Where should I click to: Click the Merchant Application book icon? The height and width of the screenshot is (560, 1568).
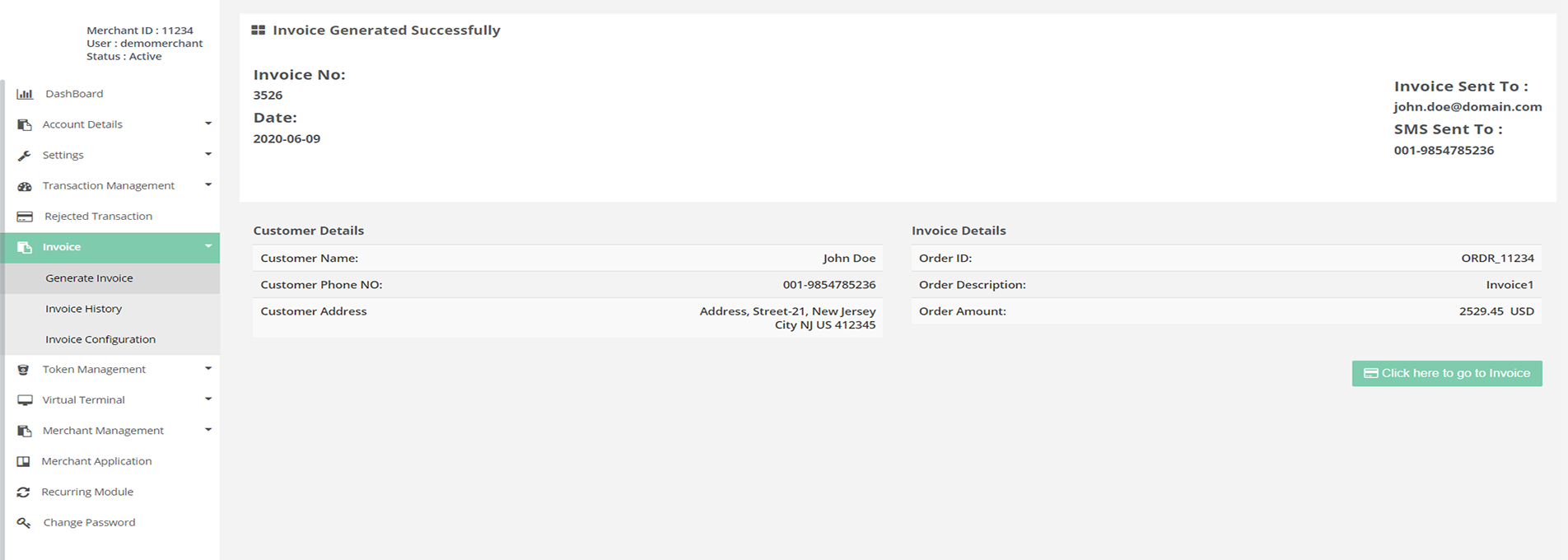tap(24, 462)
